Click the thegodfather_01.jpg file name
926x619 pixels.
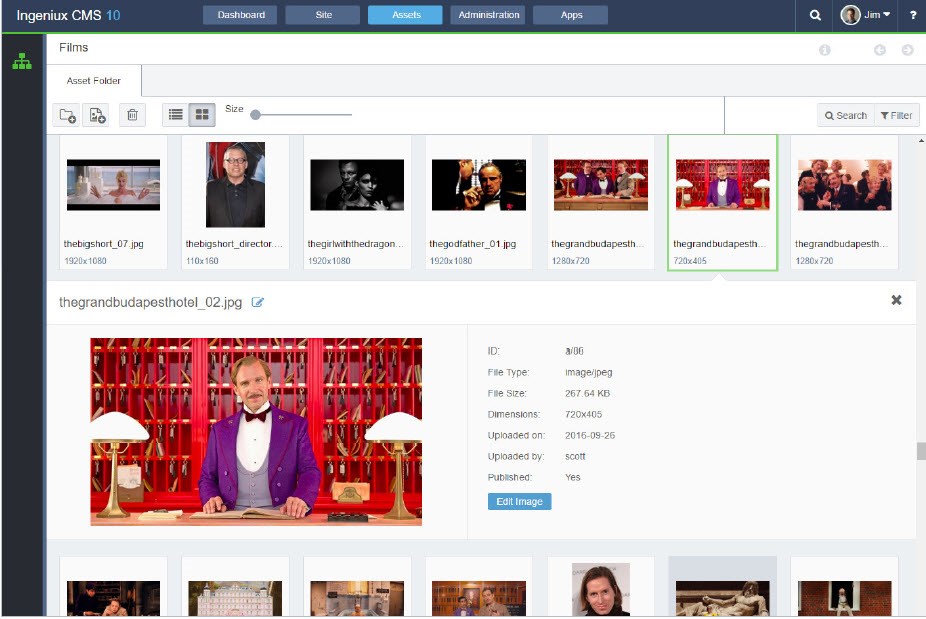click(x=472, y=244)
